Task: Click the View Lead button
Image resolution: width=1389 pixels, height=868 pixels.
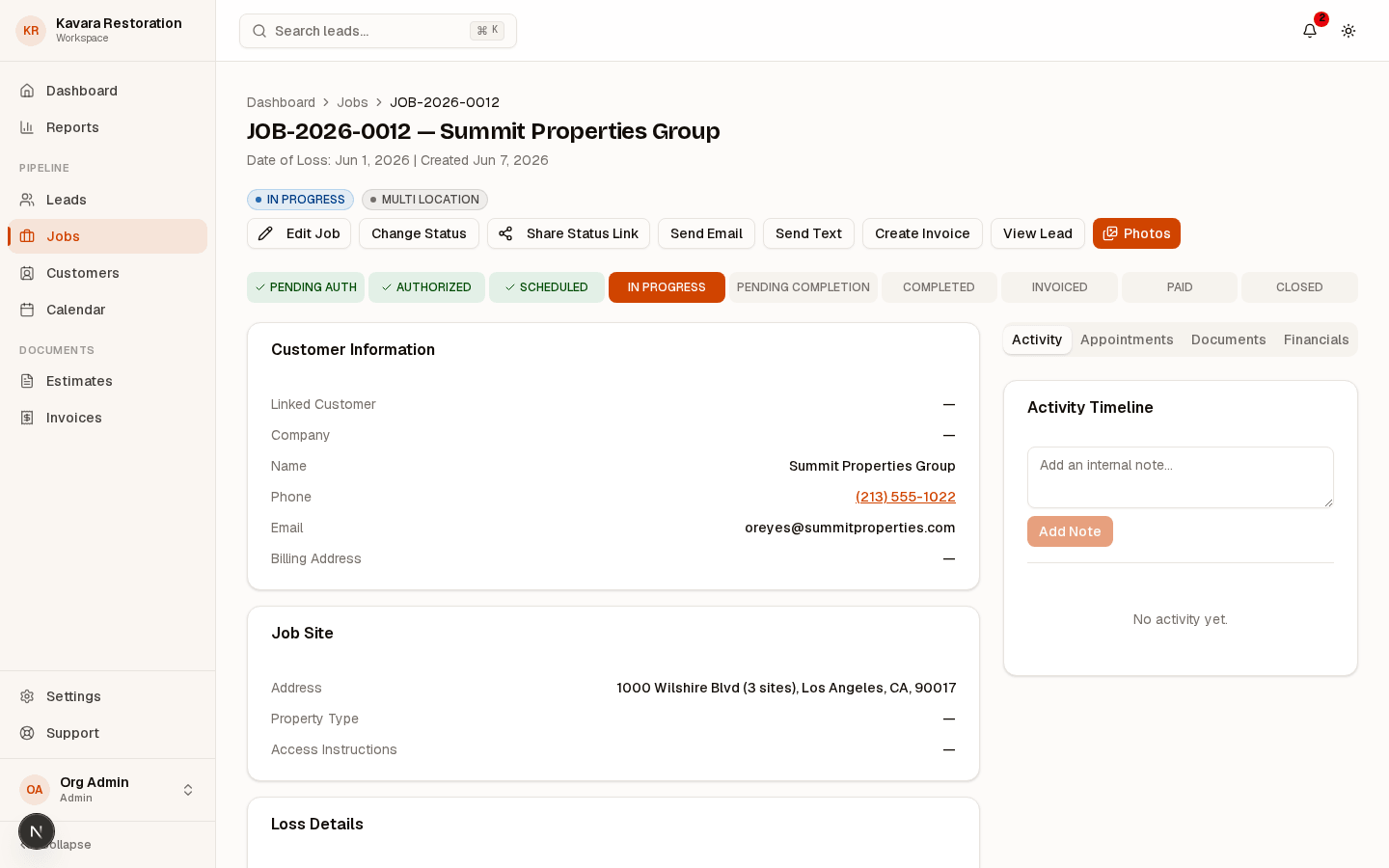Action: pyautogui.click(x=1038, y=233)
